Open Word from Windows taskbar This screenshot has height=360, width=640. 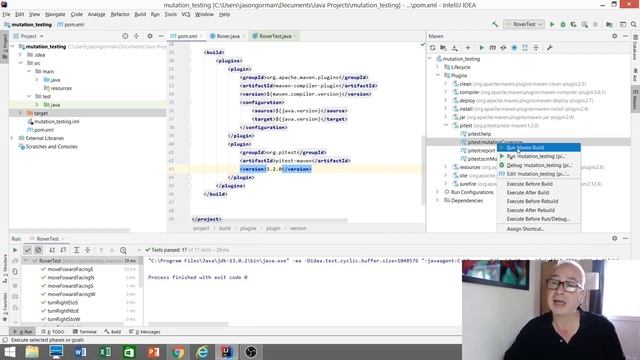click(80, 352)
